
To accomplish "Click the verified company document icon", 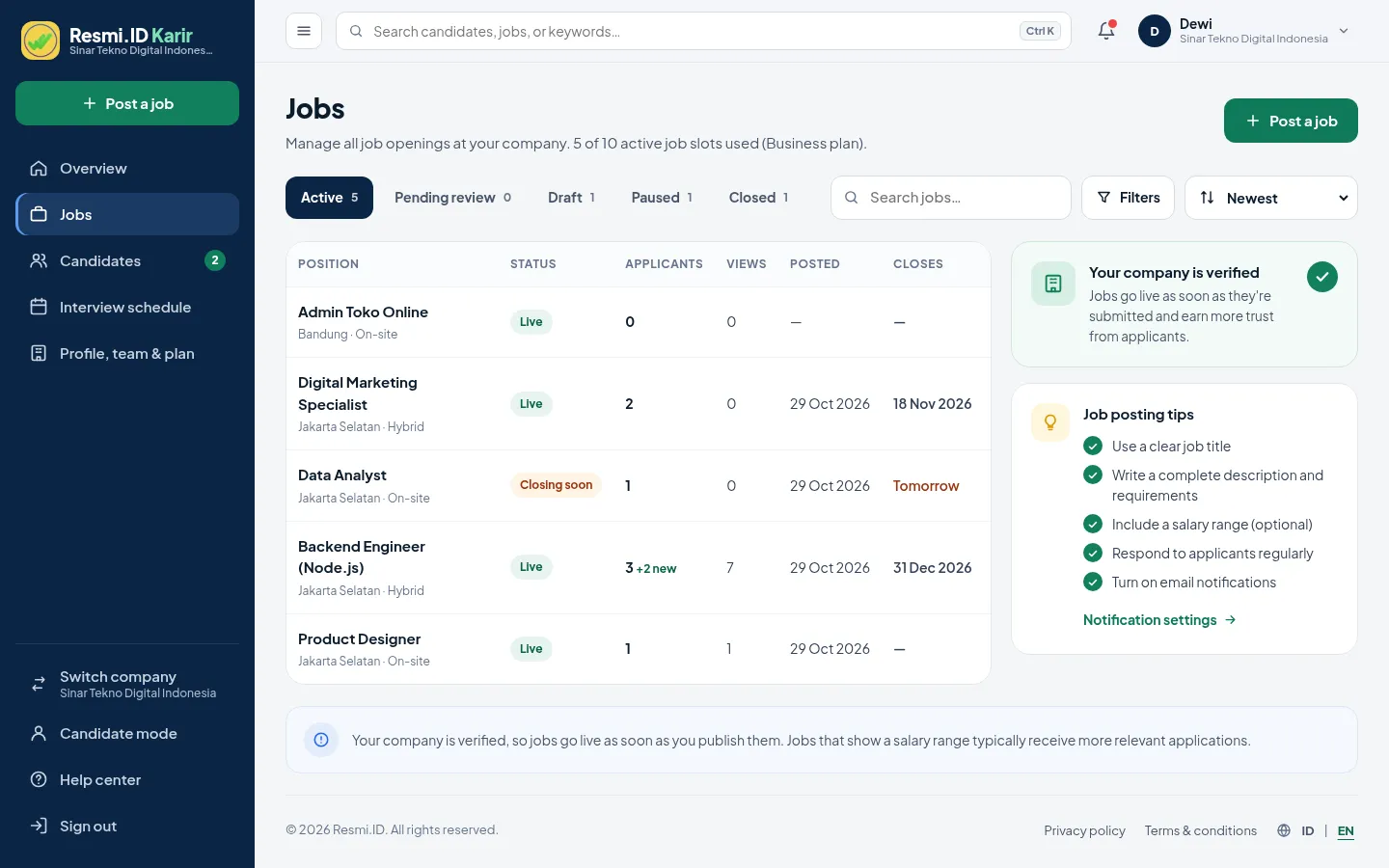I will pyautogui.click(x=1053, y=284).
